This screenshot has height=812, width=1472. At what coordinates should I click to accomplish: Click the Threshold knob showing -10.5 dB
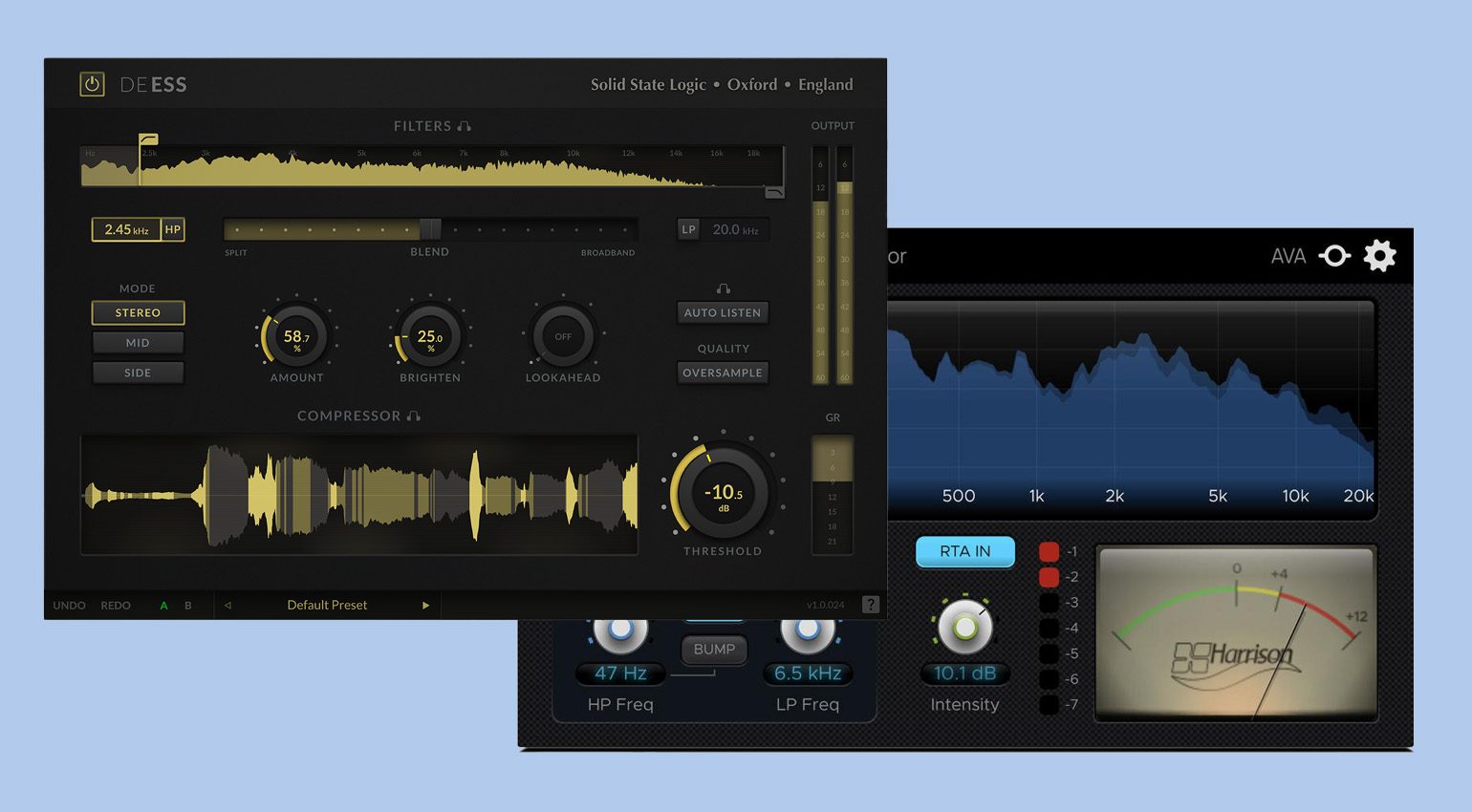723,492
